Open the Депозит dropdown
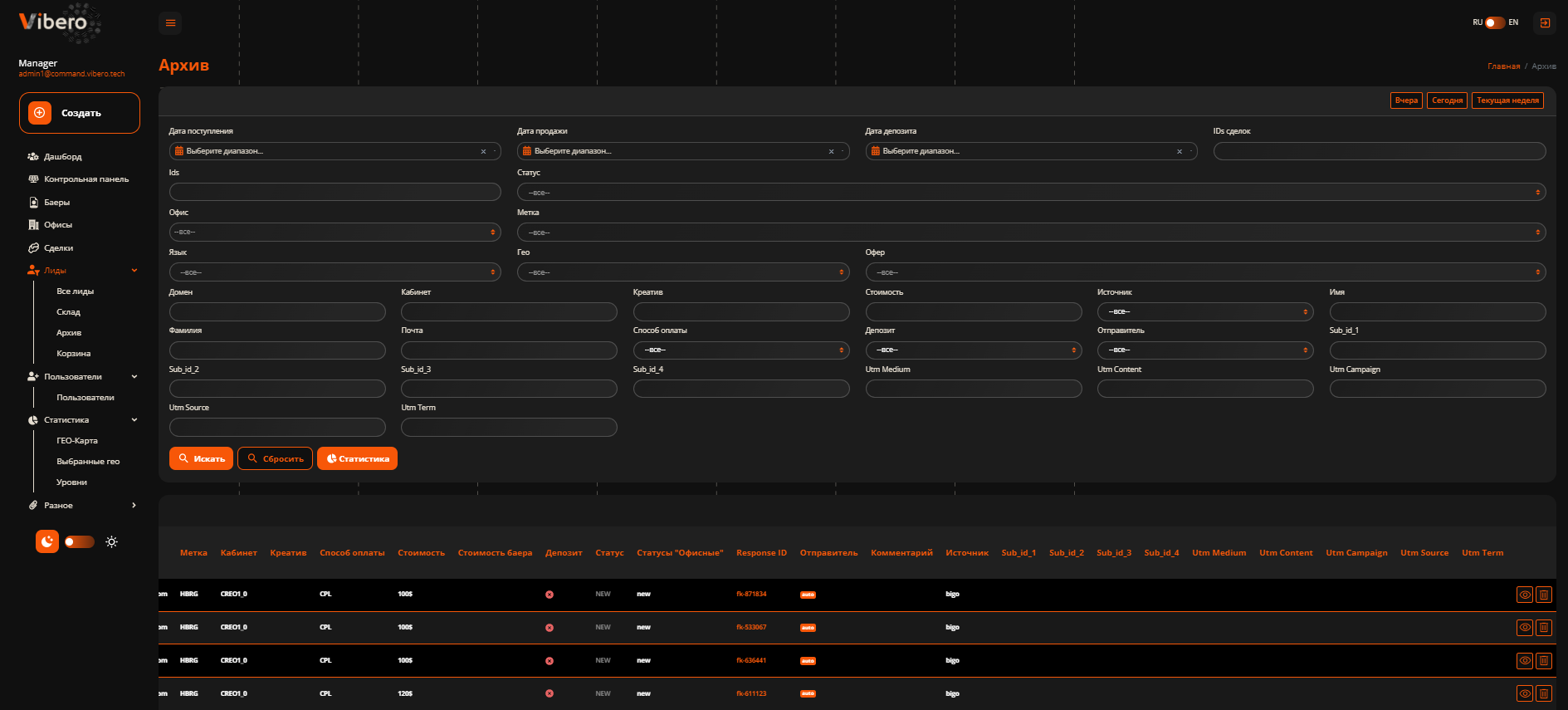 coord(974,350)
